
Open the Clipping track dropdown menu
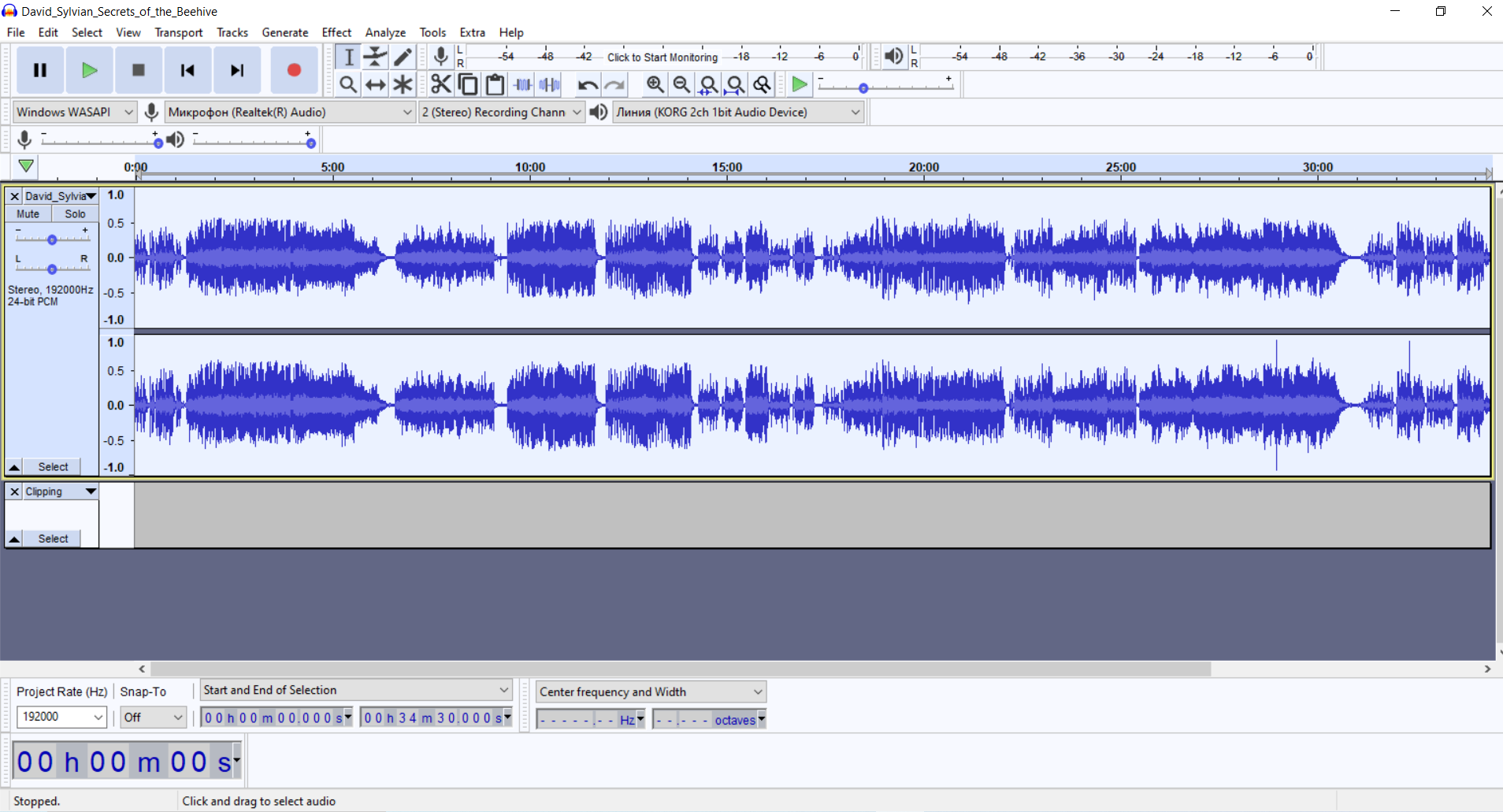click(60, 491)
